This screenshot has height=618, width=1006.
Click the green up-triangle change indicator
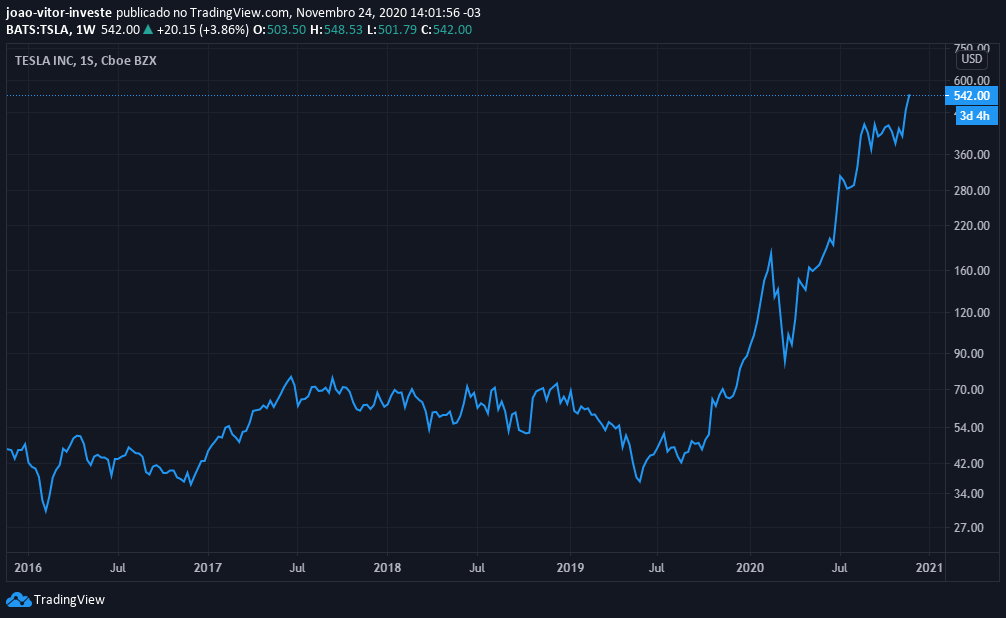click(x=148, y=30)
